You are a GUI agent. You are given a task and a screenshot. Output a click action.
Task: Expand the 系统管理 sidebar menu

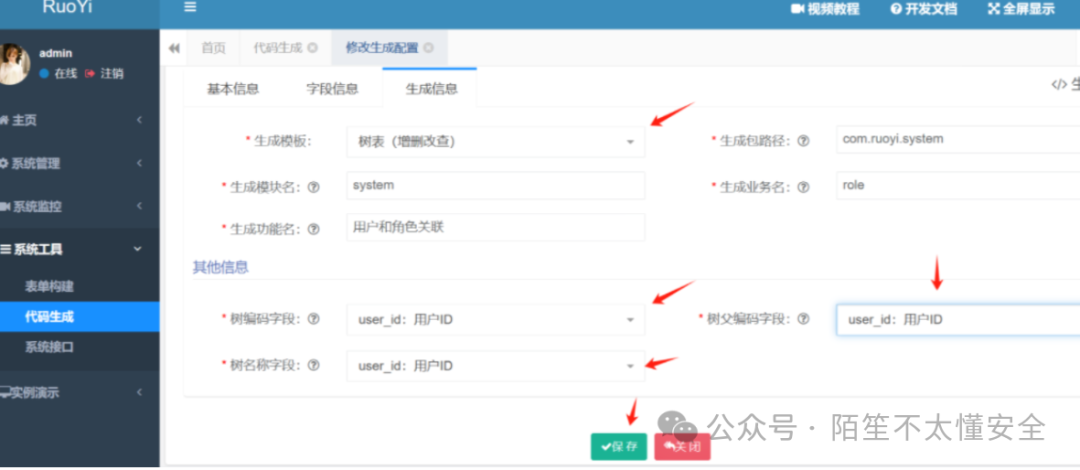click(x=79, y=163)
